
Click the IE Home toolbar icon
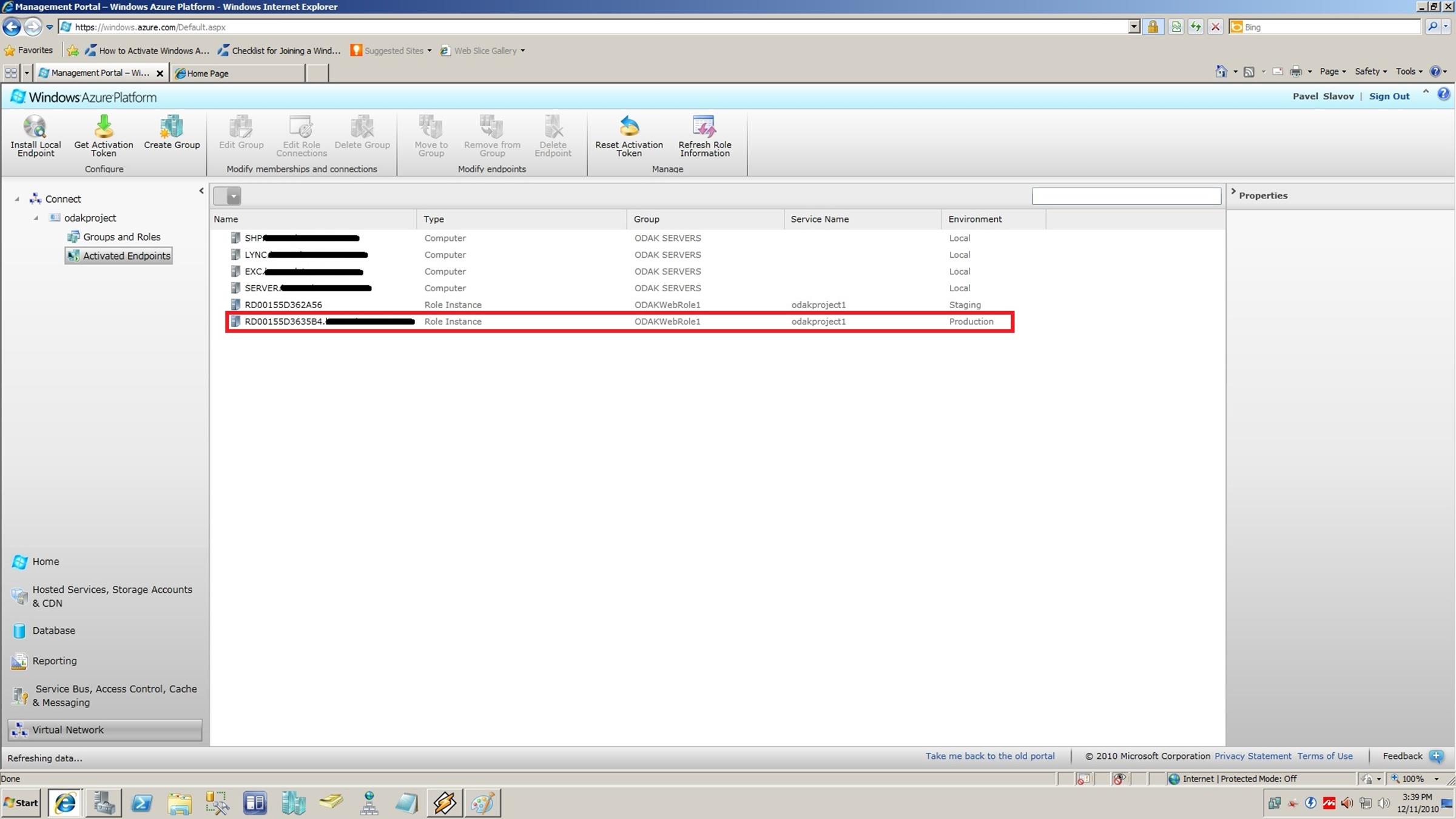tap(1221, 72)
